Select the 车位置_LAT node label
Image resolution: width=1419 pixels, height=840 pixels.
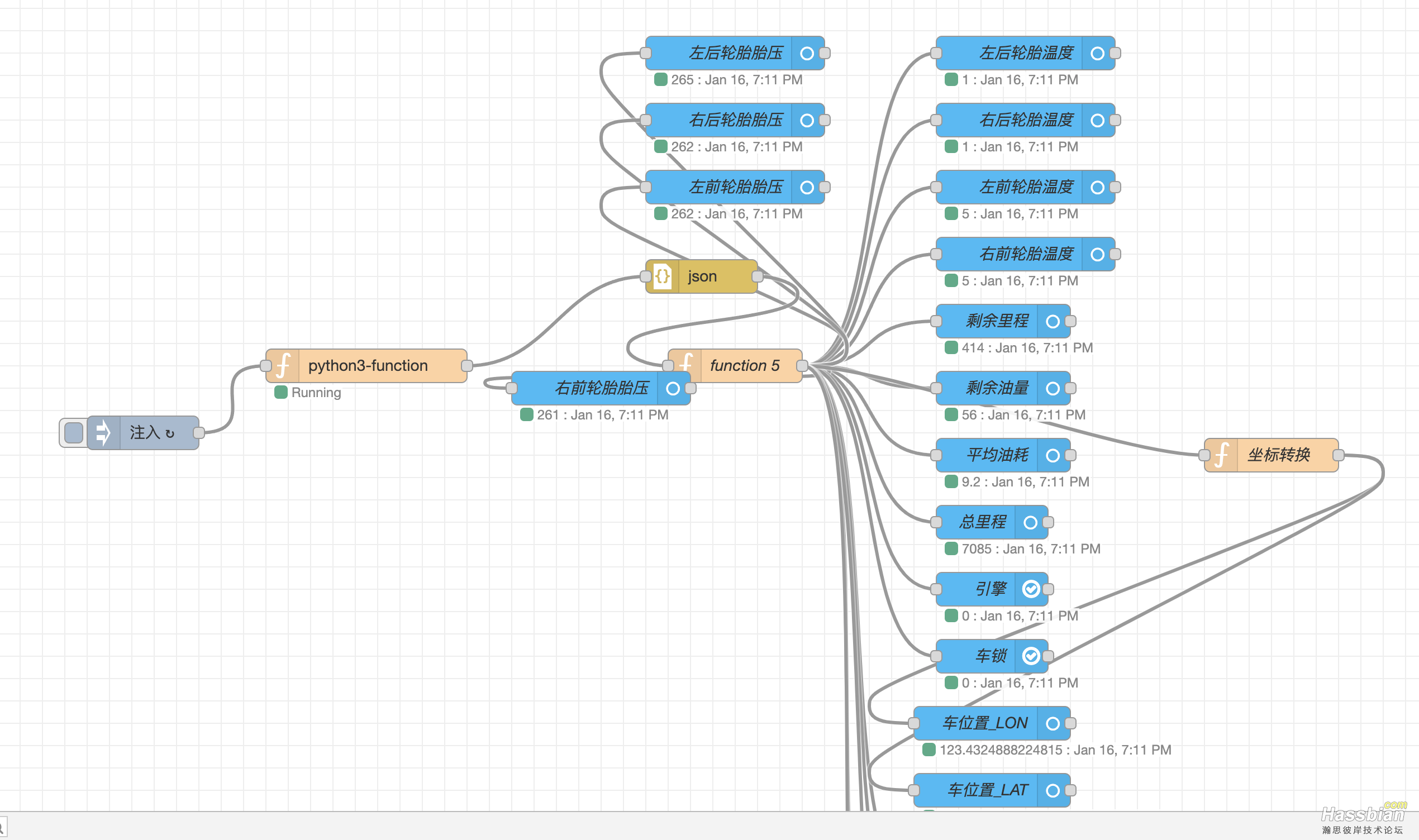pos(988,790)
